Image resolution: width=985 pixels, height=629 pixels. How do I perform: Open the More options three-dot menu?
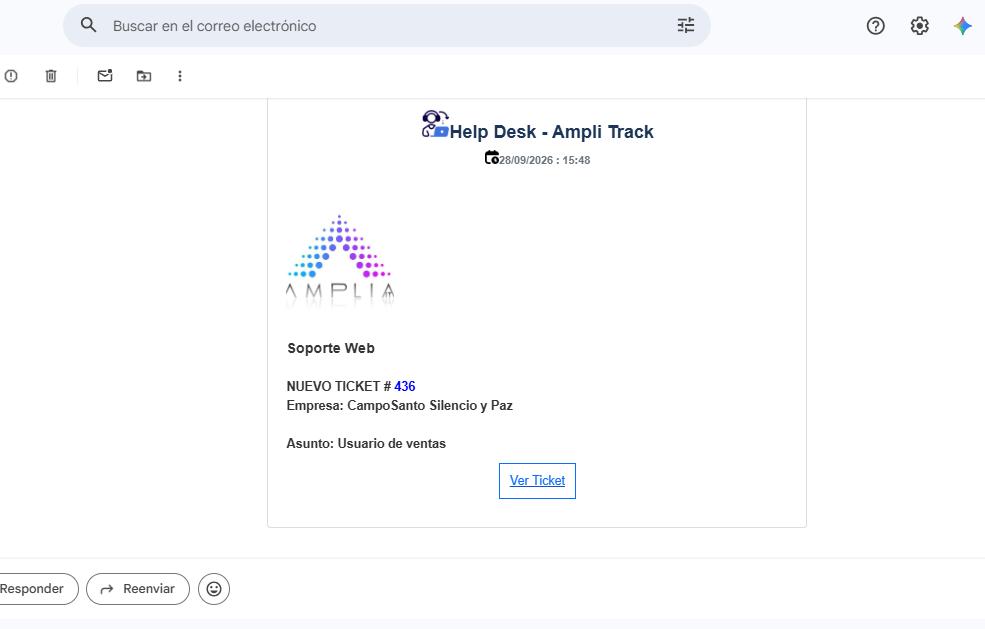click(180, 76)
